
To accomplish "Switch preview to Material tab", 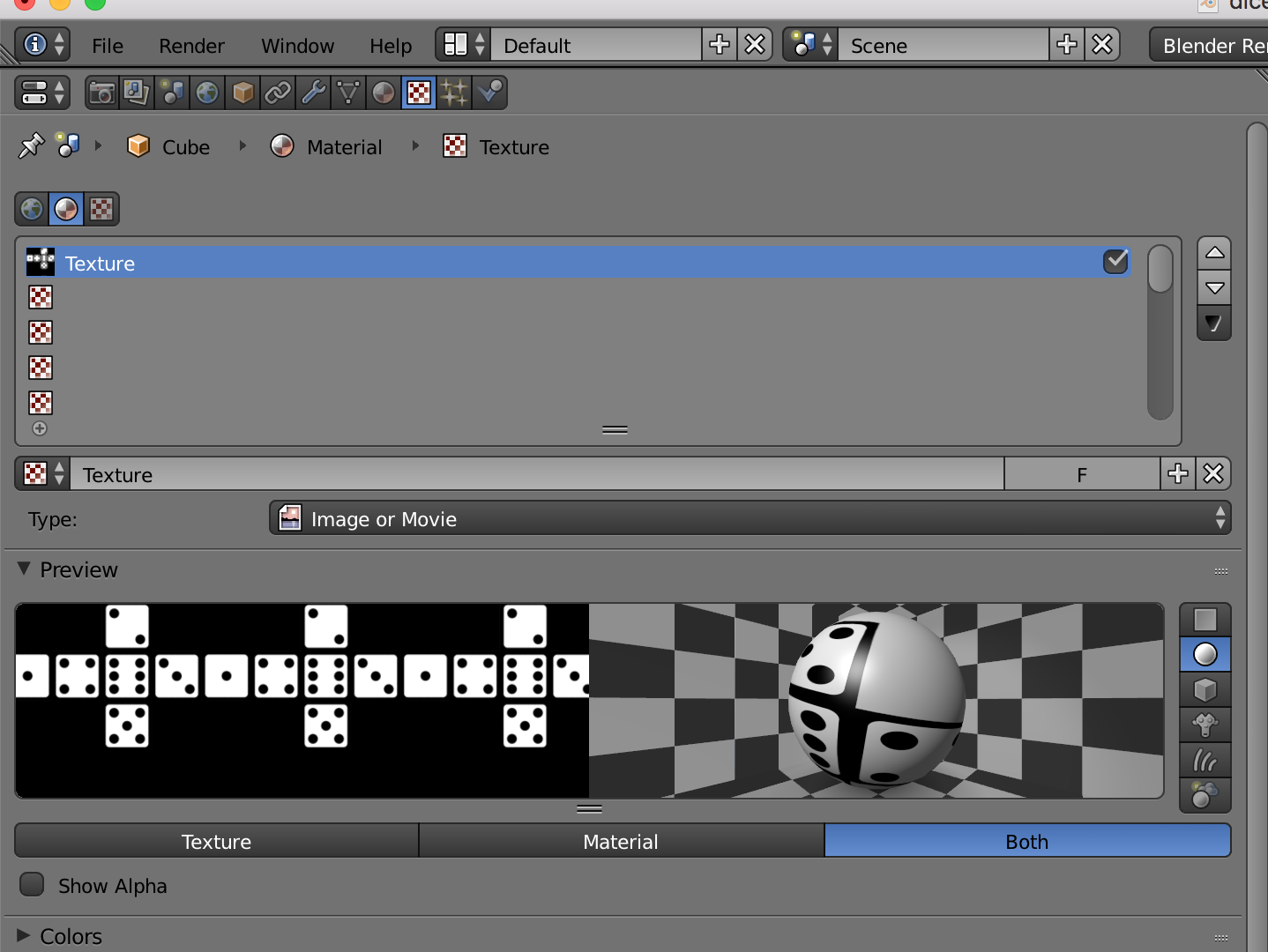I will (x=622, y=841).
